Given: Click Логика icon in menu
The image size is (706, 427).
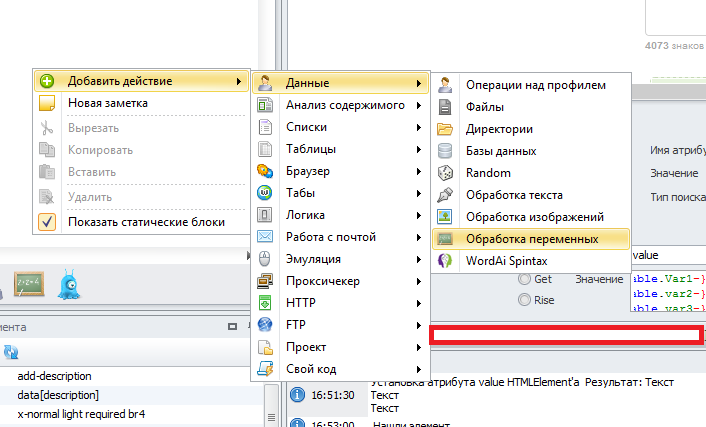Looking at the screenshot, I should pos(265,215).
